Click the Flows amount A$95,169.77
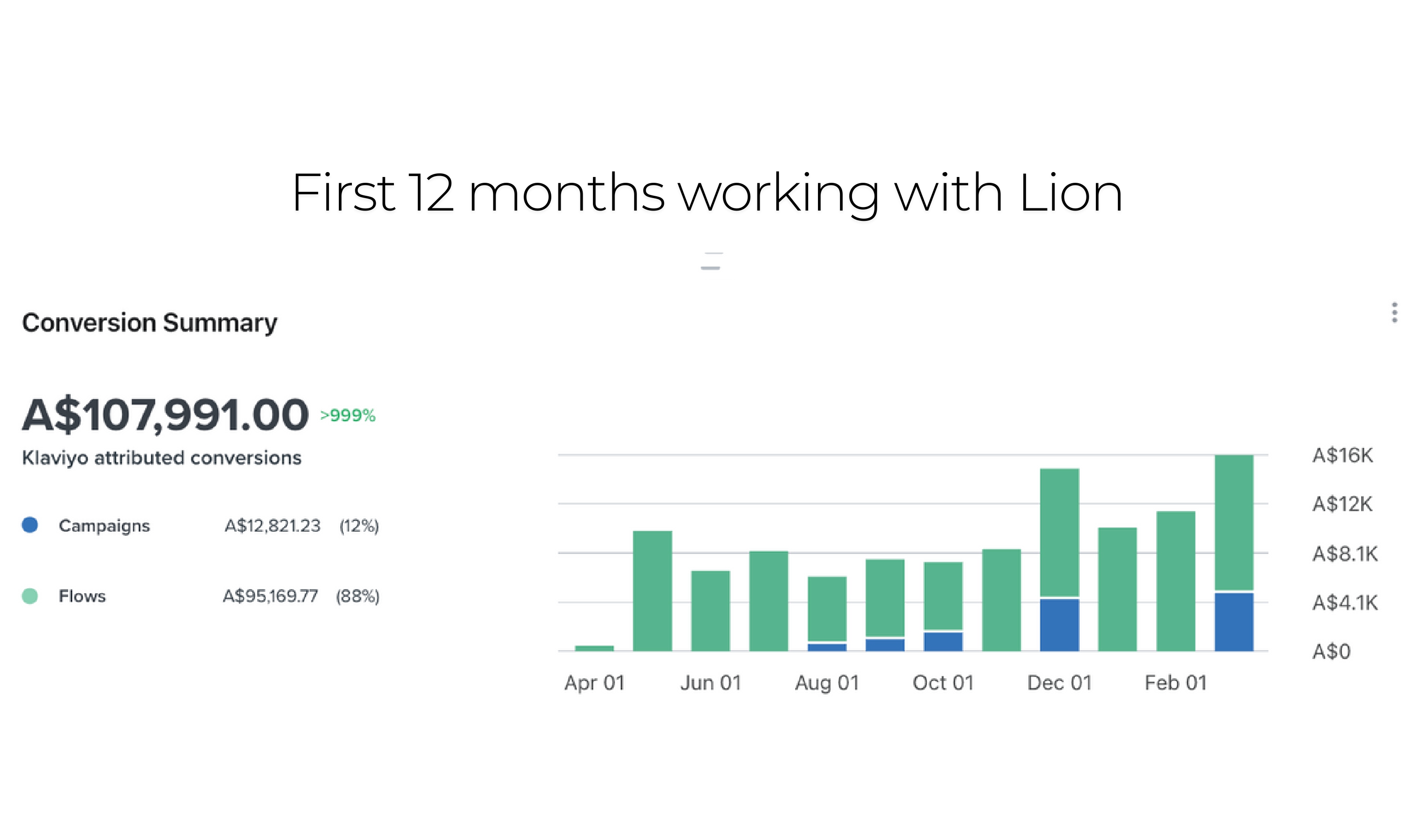 tap(271, 596)
